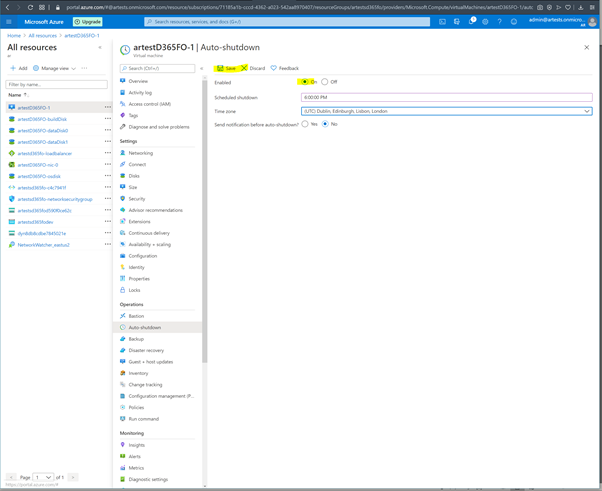Open the artestD365FO-loadbalancer resource link
602x491 pixels.
point(44,153)
